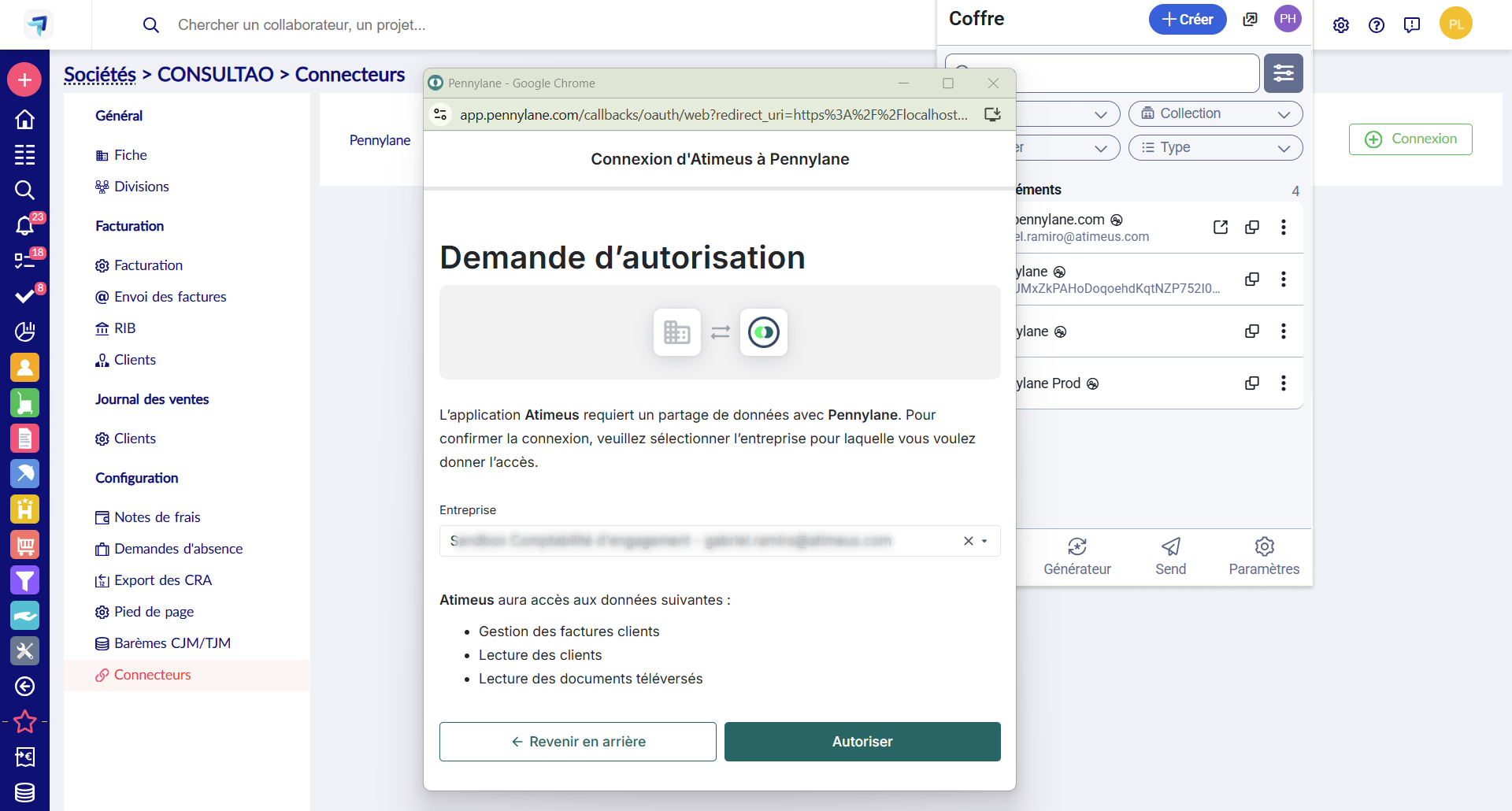Open the checkmark icon with badge 8
The height and width of the screenshot is (811, 1512).
[26, 295]
